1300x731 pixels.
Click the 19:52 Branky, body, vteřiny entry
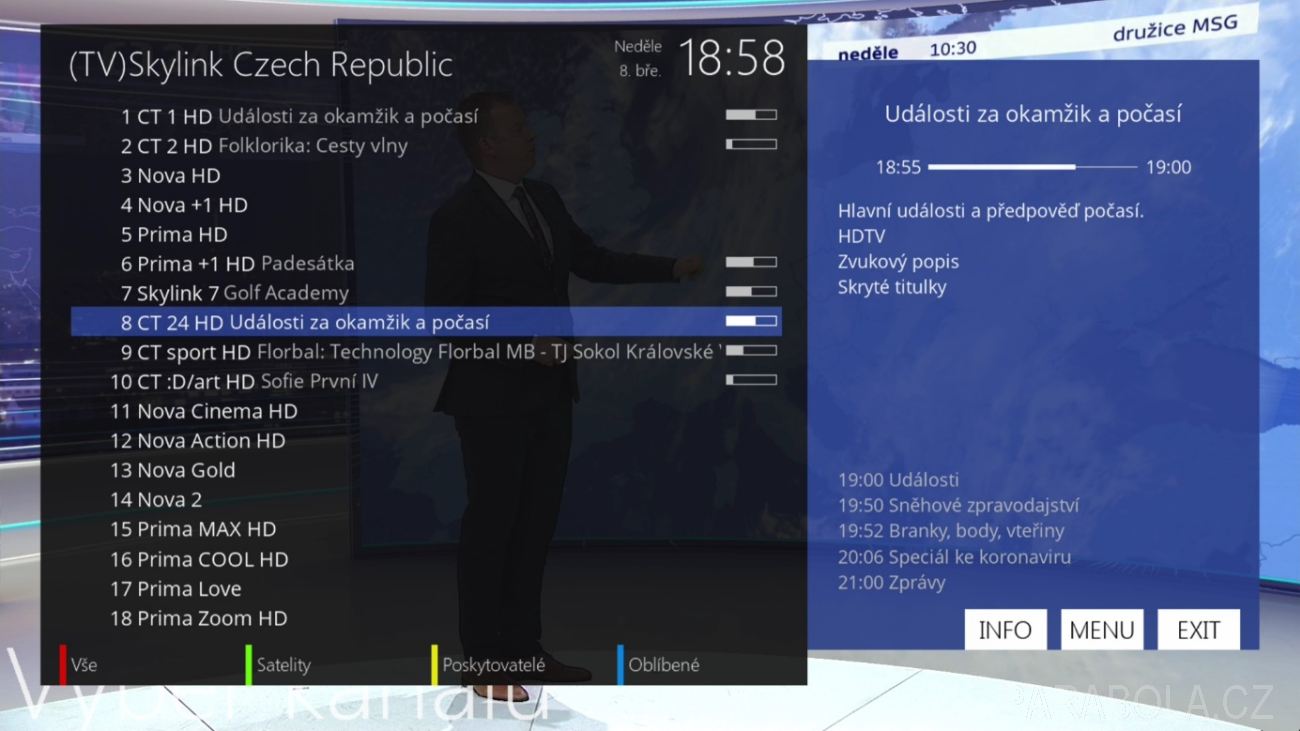point(951,531)
